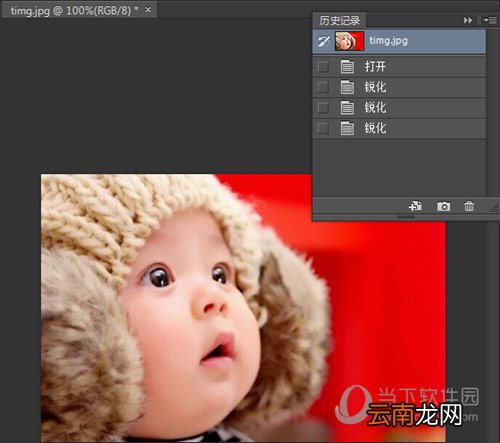Close the timg.jpg document tab

click(x=148, y=10)
